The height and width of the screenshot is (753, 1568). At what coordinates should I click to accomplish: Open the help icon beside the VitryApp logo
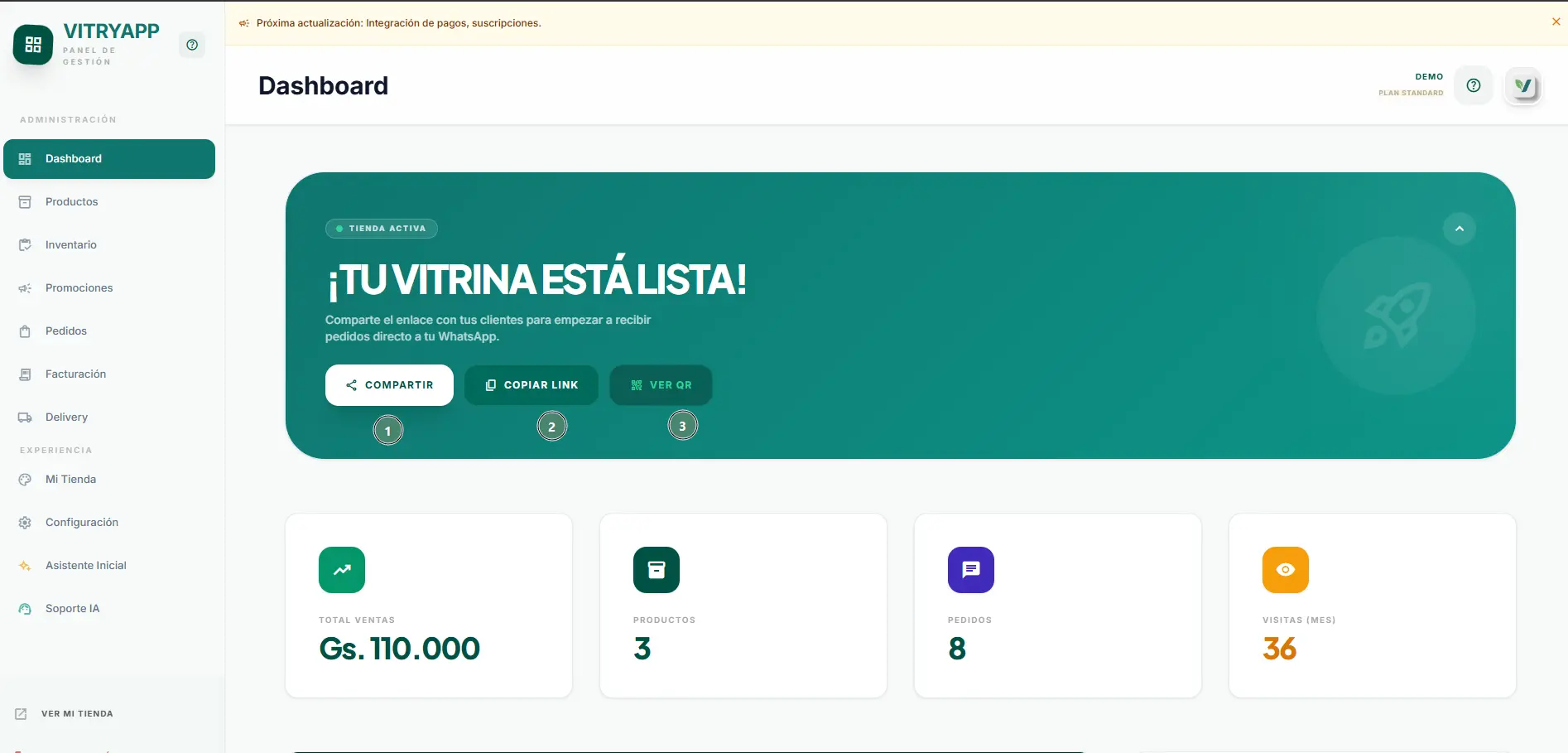coord(192,45)
